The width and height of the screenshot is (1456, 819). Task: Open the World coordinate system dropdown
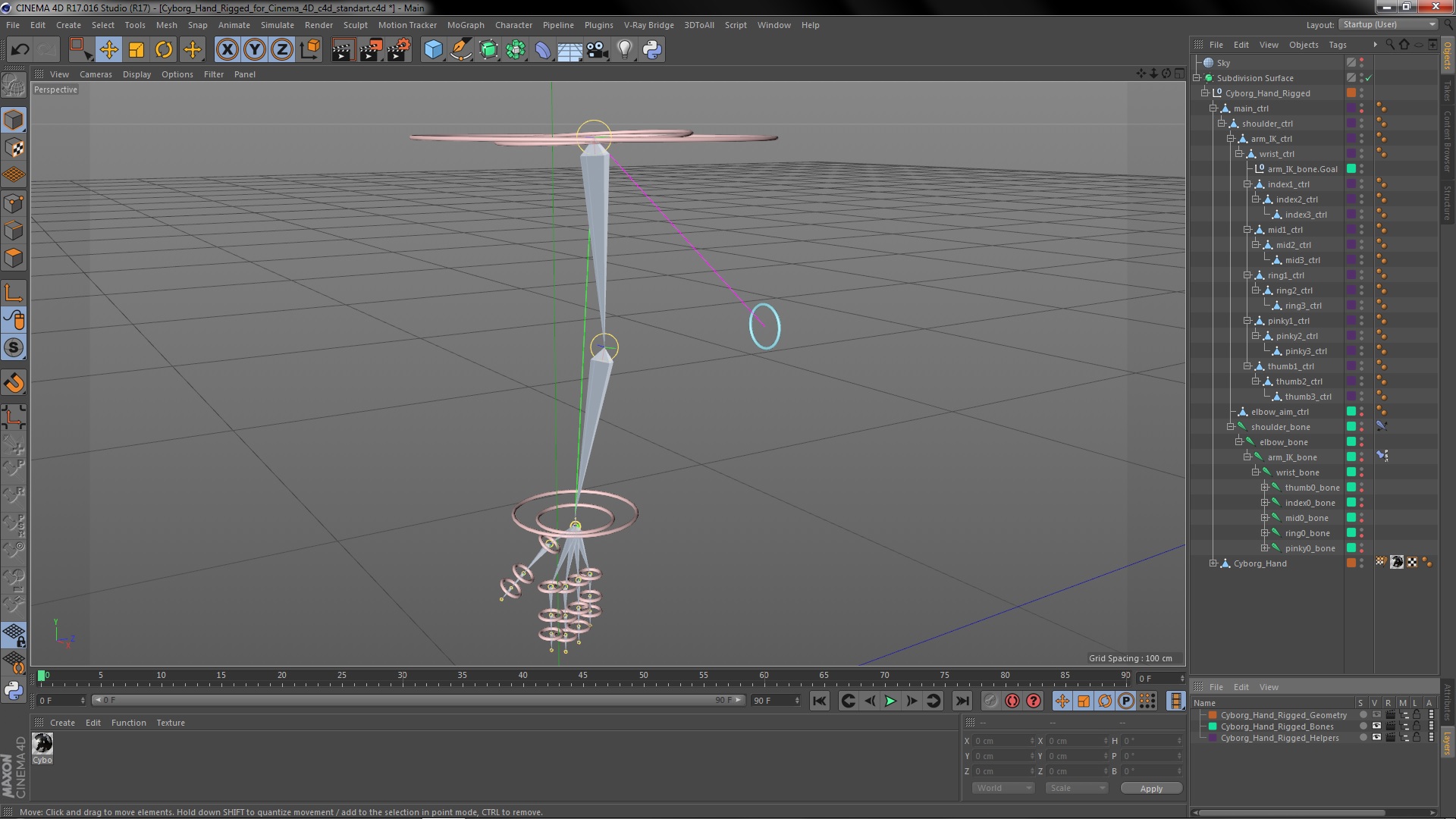click(1003, 788)
